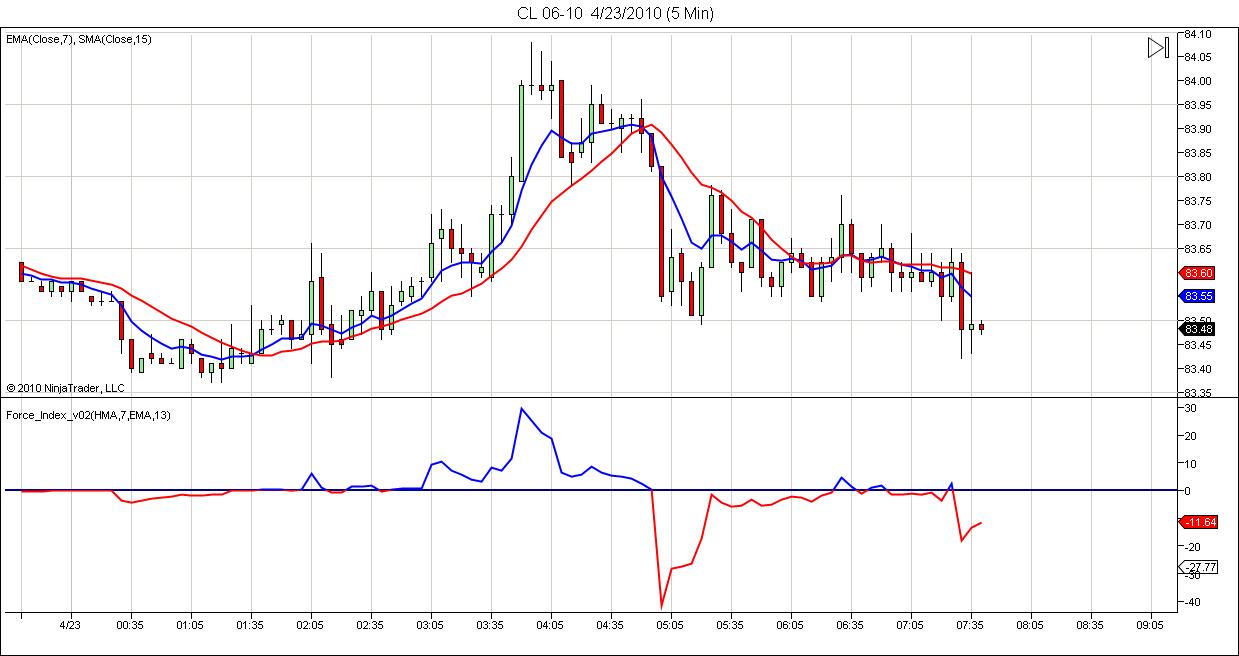This screenshot has height=656, width=1239.
Task: Click the 06:05 time axis label
Action: [x=790, y=625]
